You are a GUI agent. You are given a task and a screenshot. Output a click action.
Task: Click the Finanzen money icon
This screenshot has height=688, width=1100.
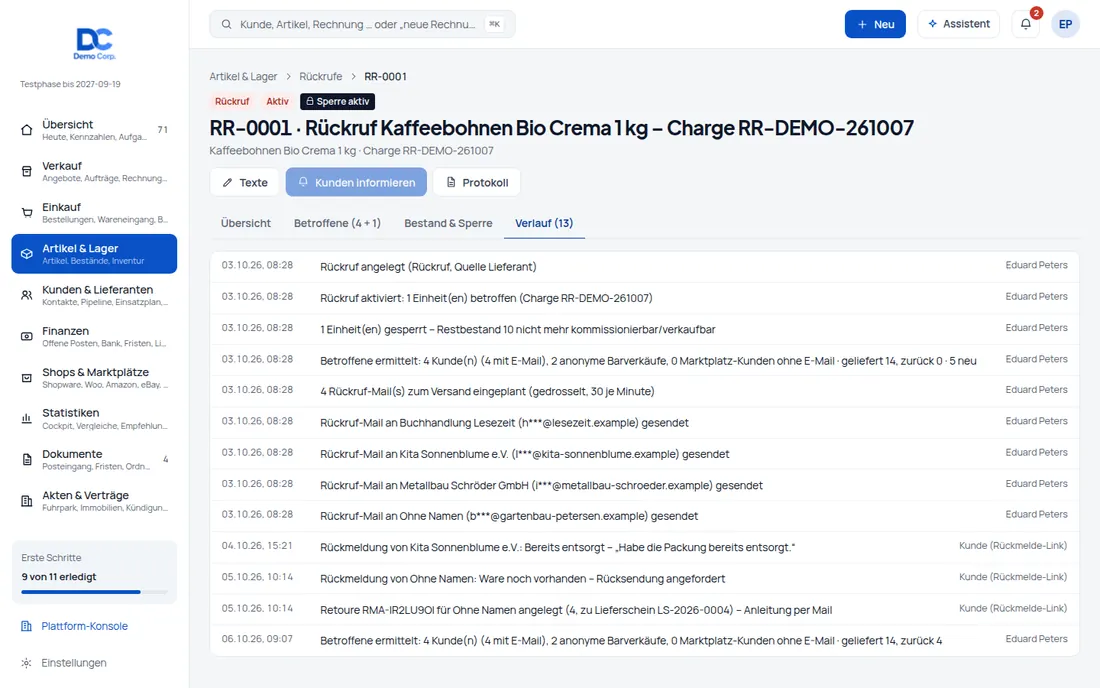click(x=27, y=337)
